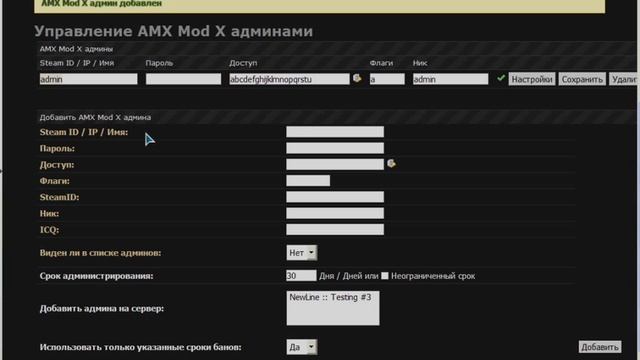Click the 'Добавить AMX Mod X админа' section header

click(95, 118)
